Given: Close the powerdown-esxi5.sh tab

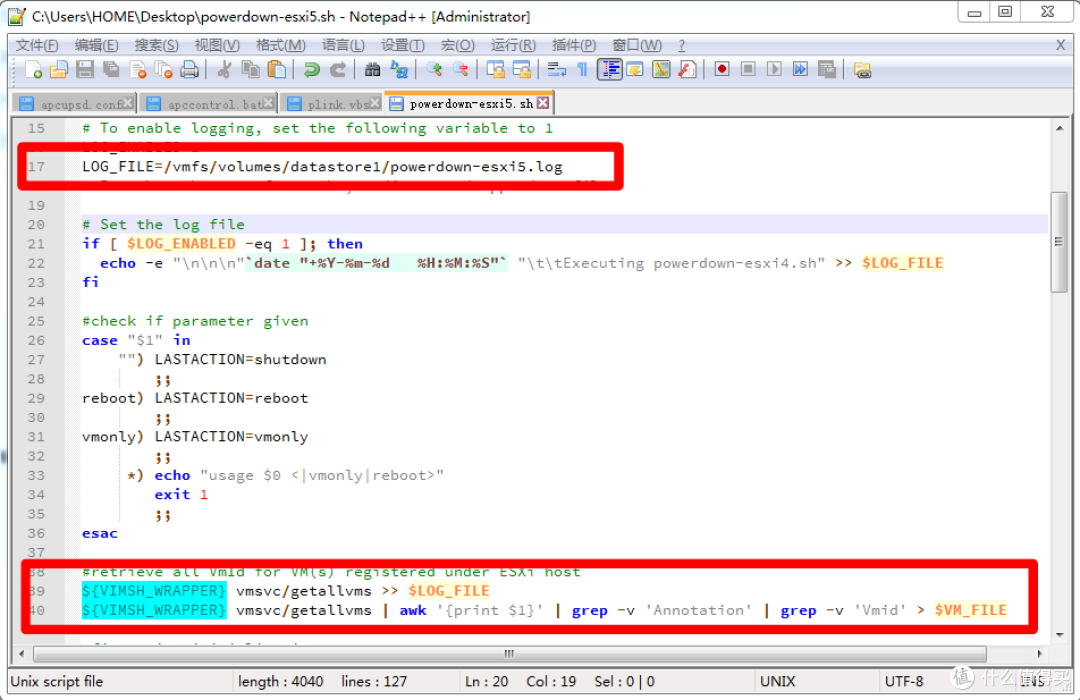Looking at the screenshot, I should pyautogui.click(x=543, y=103).
